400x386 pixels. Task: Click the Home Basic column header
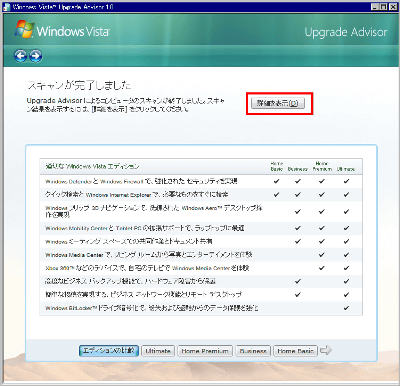277,166
